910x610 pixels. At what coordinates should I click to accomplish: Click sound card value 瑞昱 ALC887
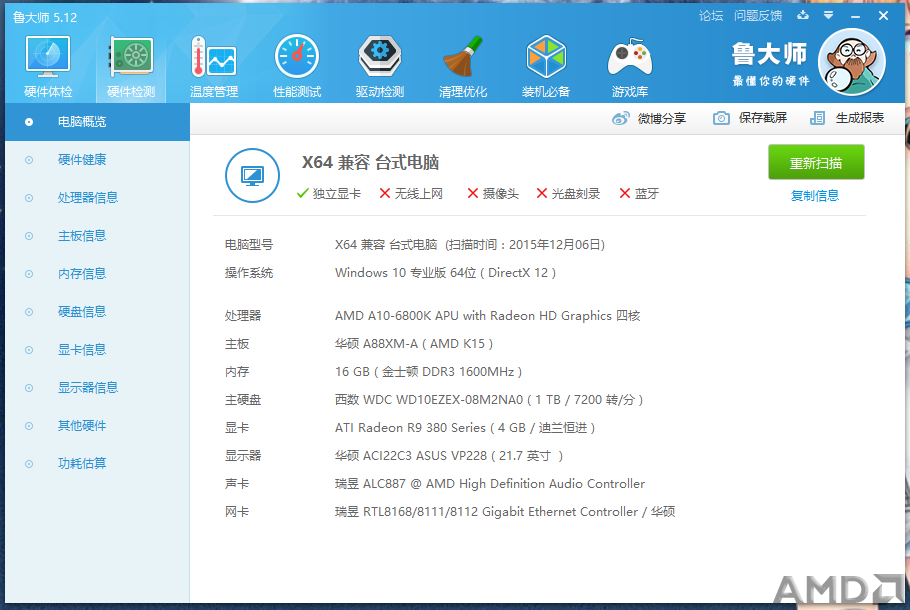[490, 483]
